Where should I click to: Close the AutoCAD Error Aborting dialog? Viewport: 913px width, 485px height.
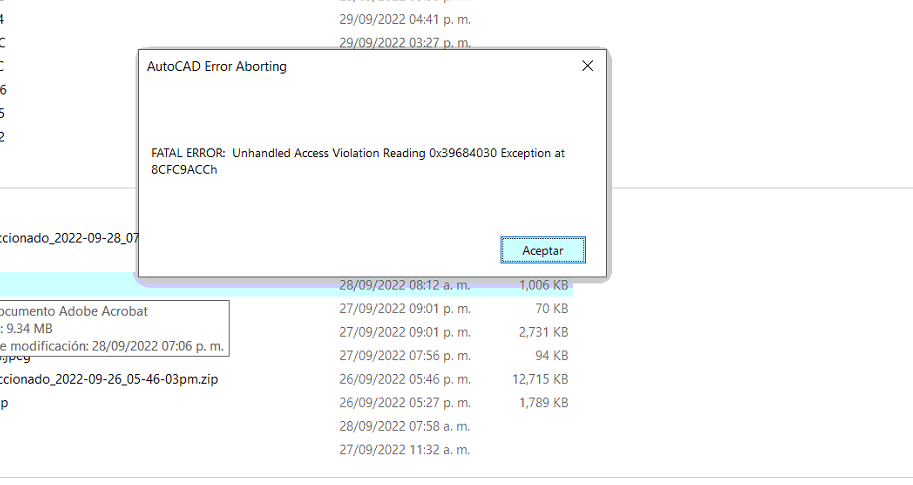588,66
